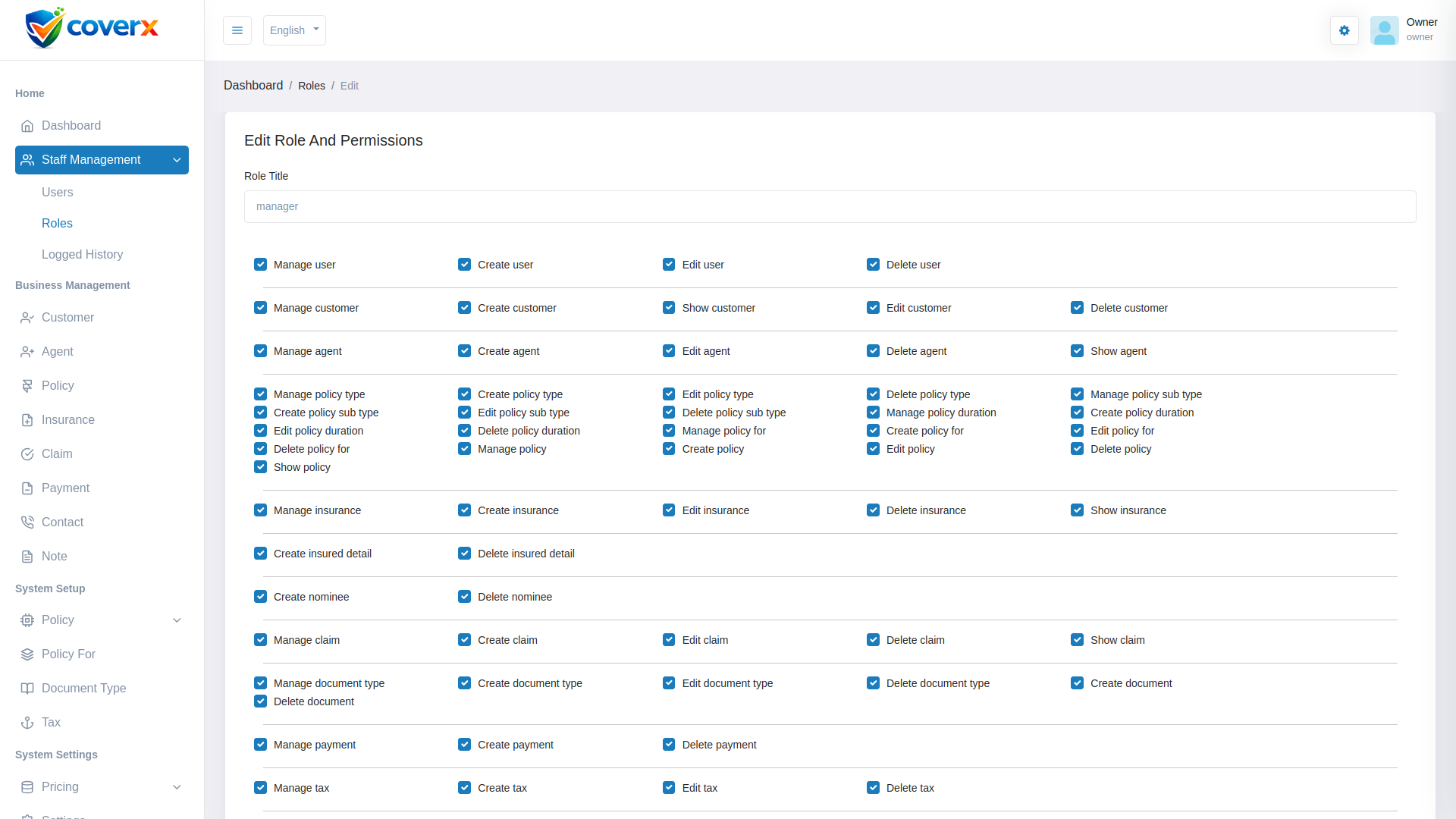Click the Tax anchor icon in sidebar
This screenshot has width=1456, height=819.
pos(27,723)
